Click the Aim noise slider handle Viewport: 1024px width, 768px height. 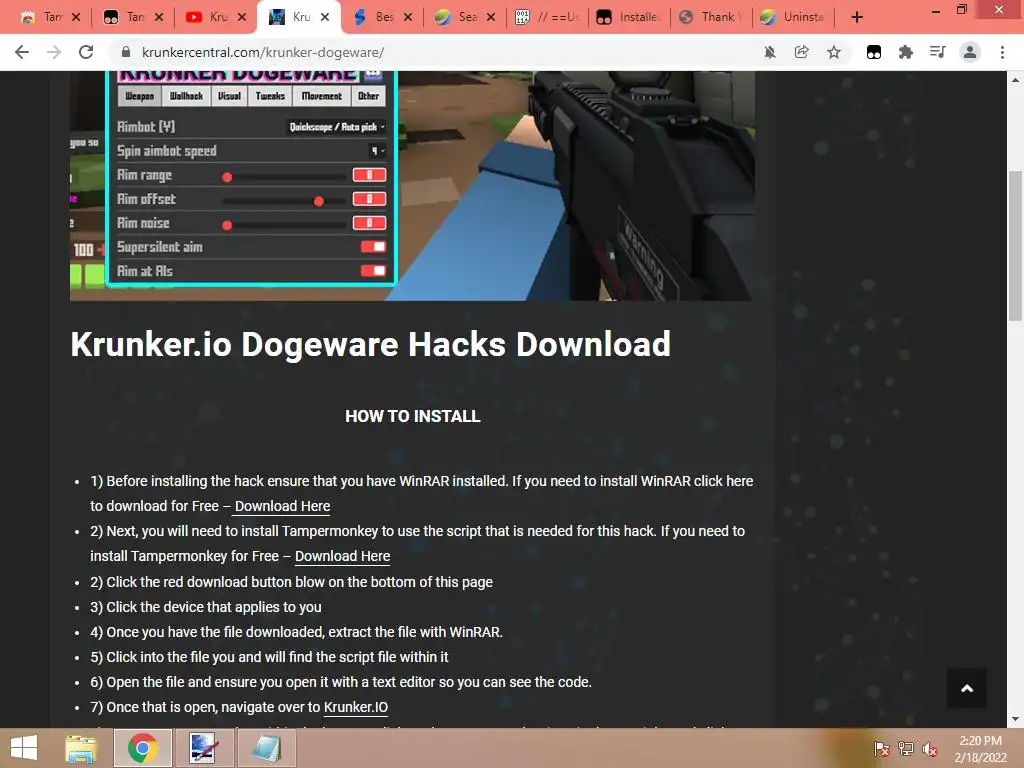pos(227,225)
